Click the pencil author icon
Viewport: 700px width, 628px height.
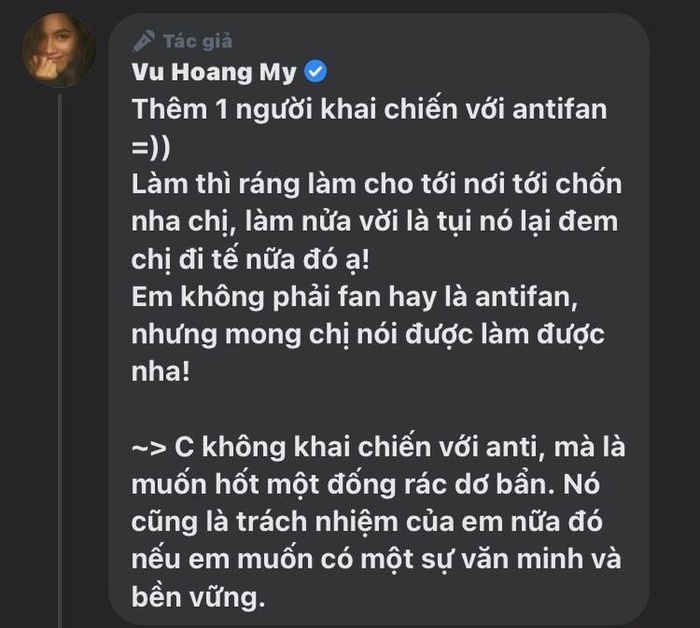[x=144, y=40]
